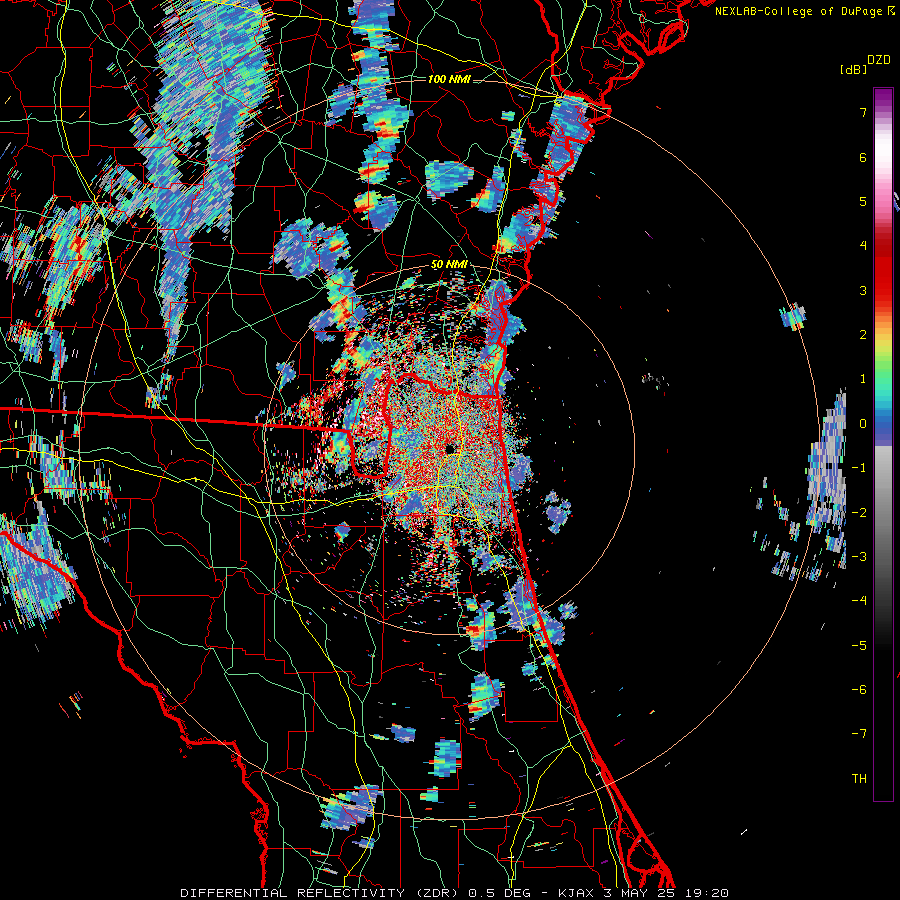
Task: Click the Differential Reflectivity (ZDR) product title text
Action: tap(319, 893)
